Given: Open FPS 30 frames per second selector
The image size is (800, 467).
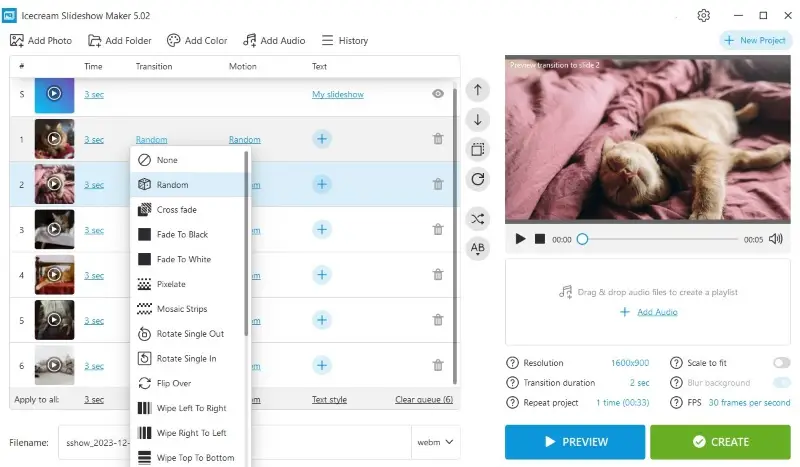Looking at the screenshot, I should click(x=750, y=403).
